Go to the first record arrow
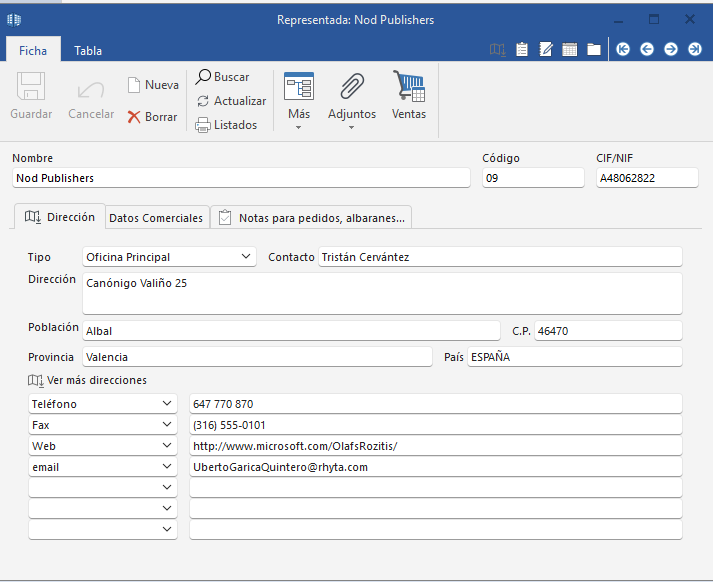This screenshot has height=582, width=713. 623,49
